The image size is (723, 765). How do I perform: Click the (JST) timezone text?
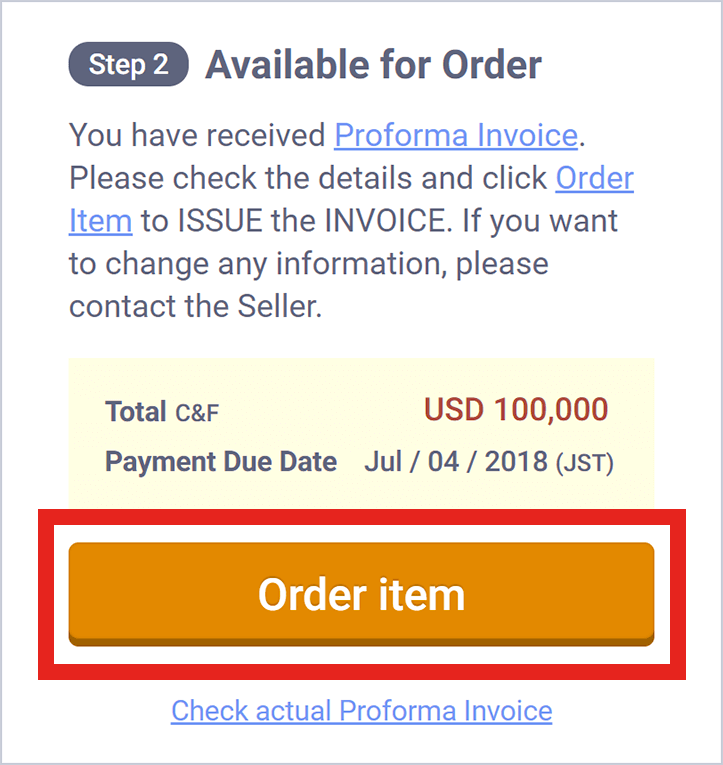coord(585,463)
